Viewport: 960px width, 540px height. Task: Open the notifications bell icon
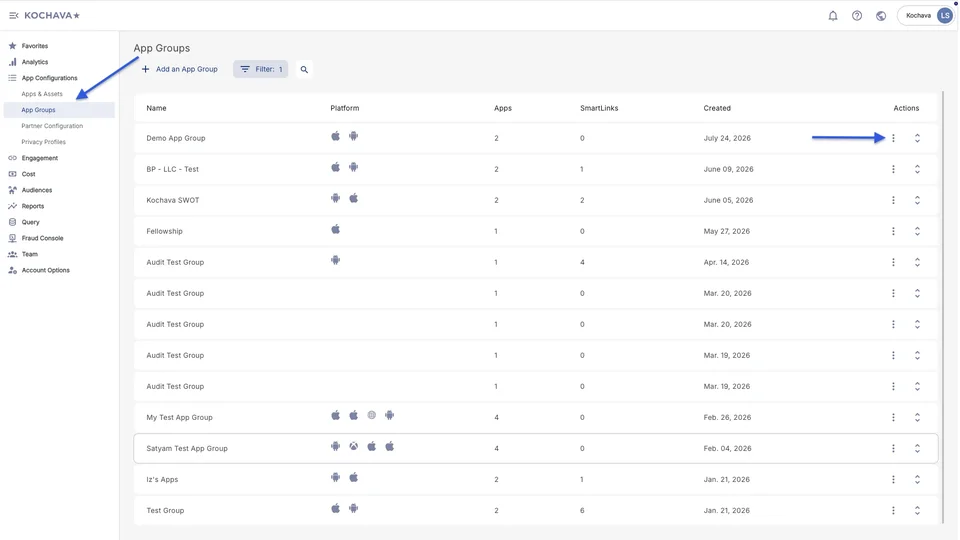point(833,16)
